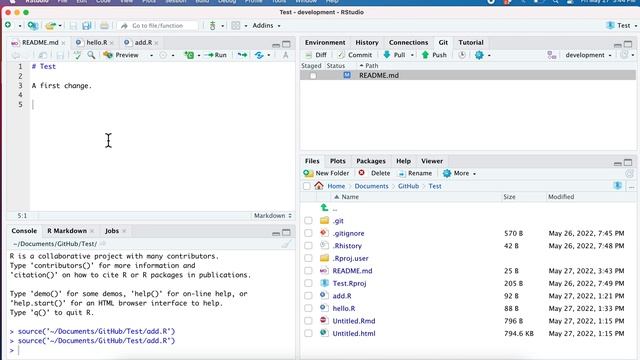Click the go up to parent directory arrow
Image resolution: width=640 pixels, height=360 pixels.
tap(324, 208)
